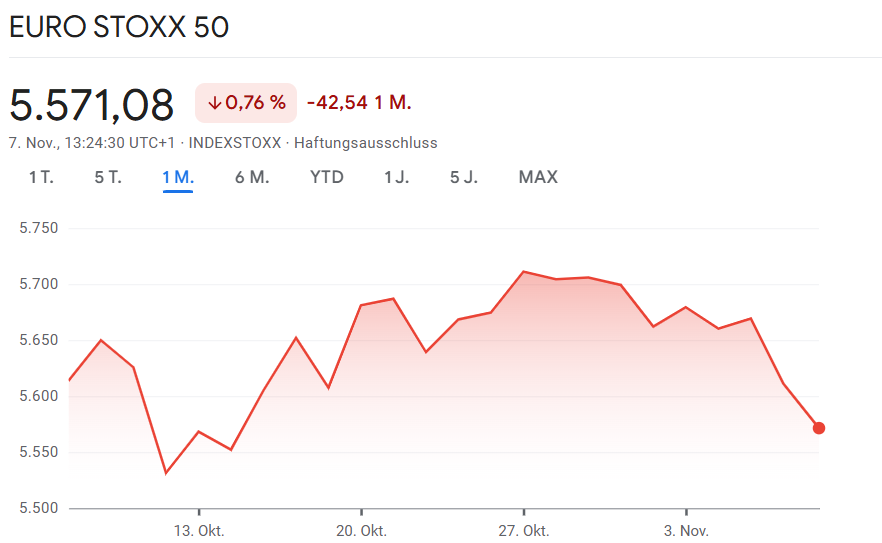This screenshot has height=543, width=882.
Task: Click the 13. Okt. axis label
Action: click(199, 531)
